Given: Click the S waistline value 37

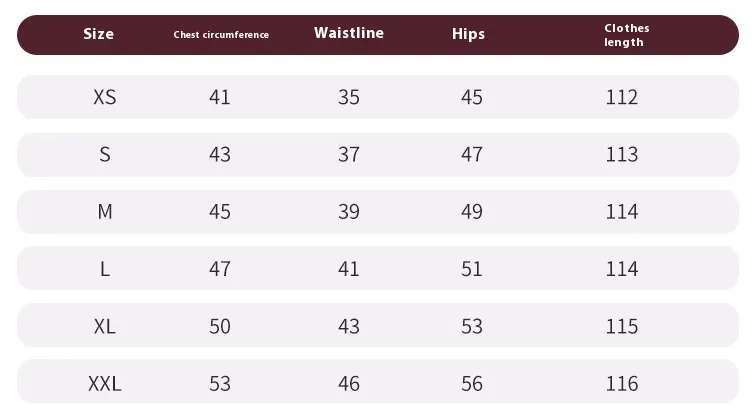Looking at the screenshot, I should pyautogui.click(x=348, y=154).
